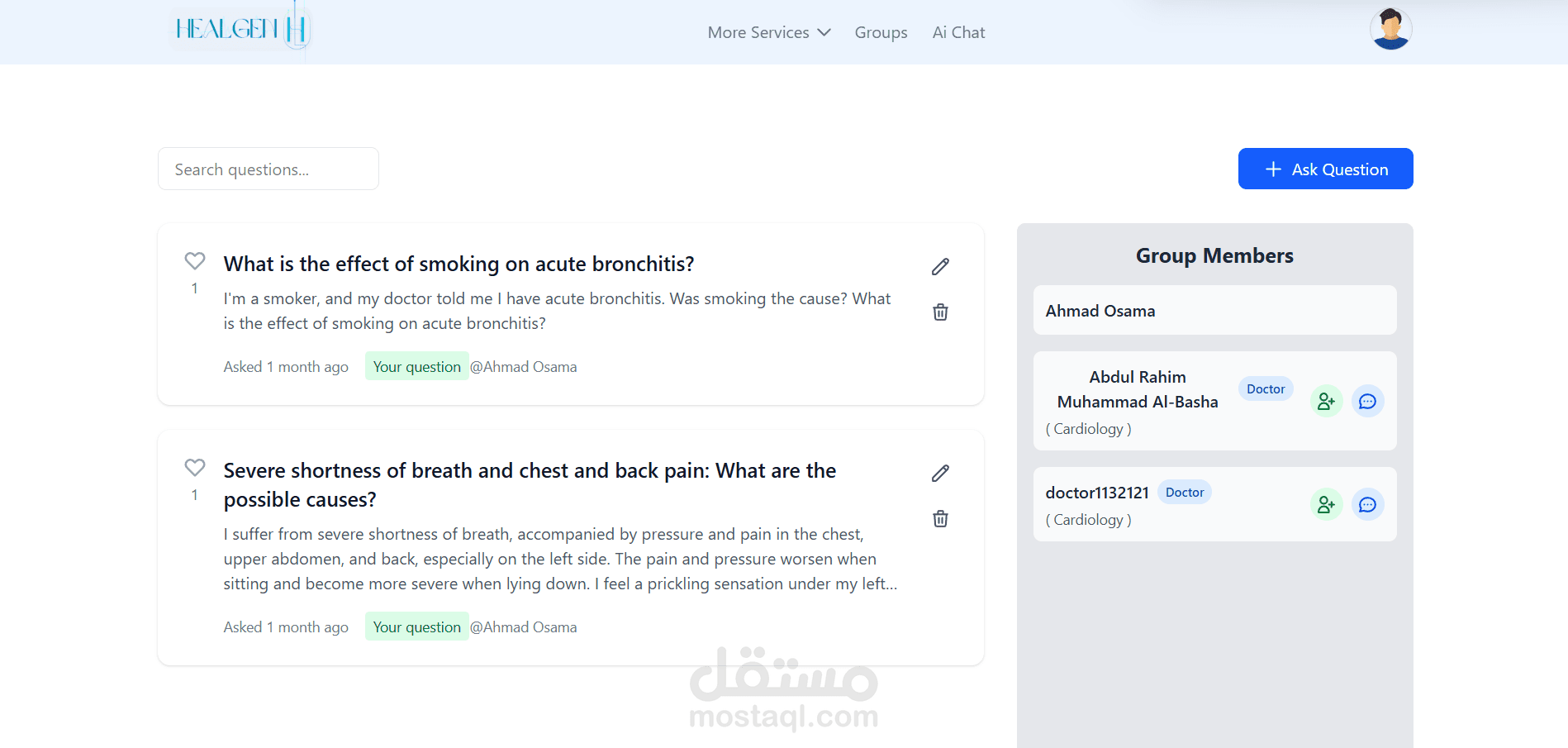Add doctor1132121 as a contact
Viewport: 1568px width, 748px height.
pos(1326,504)
